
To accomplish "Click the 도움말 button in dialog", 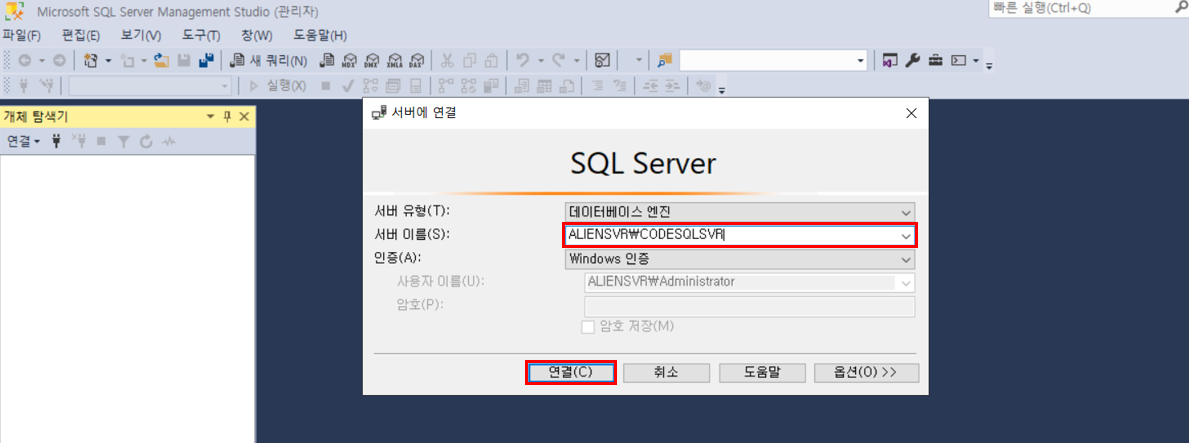I will click(x=762, y=372).
